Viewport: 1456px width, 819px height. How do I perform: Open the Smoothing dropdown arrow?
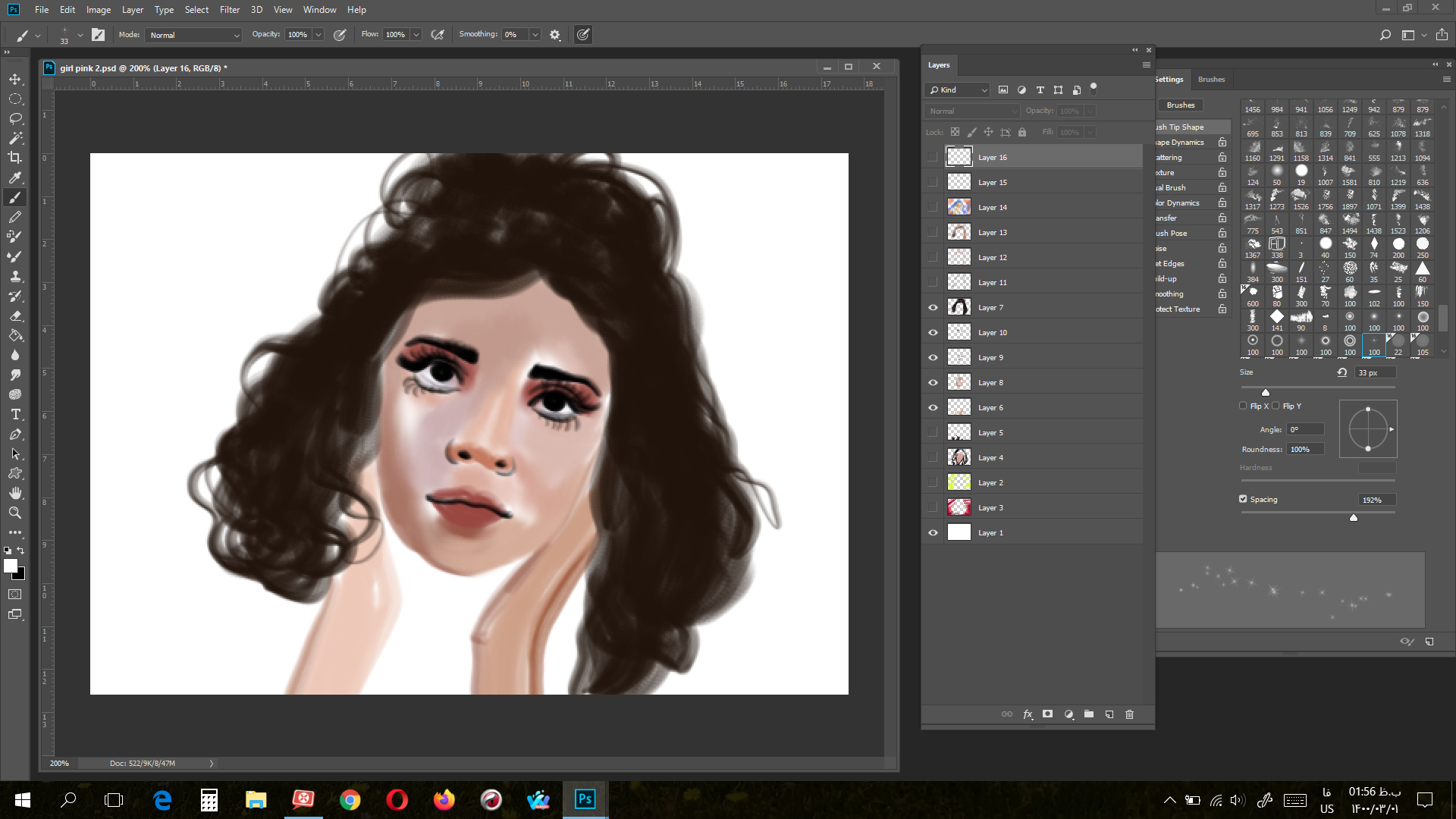535,35
